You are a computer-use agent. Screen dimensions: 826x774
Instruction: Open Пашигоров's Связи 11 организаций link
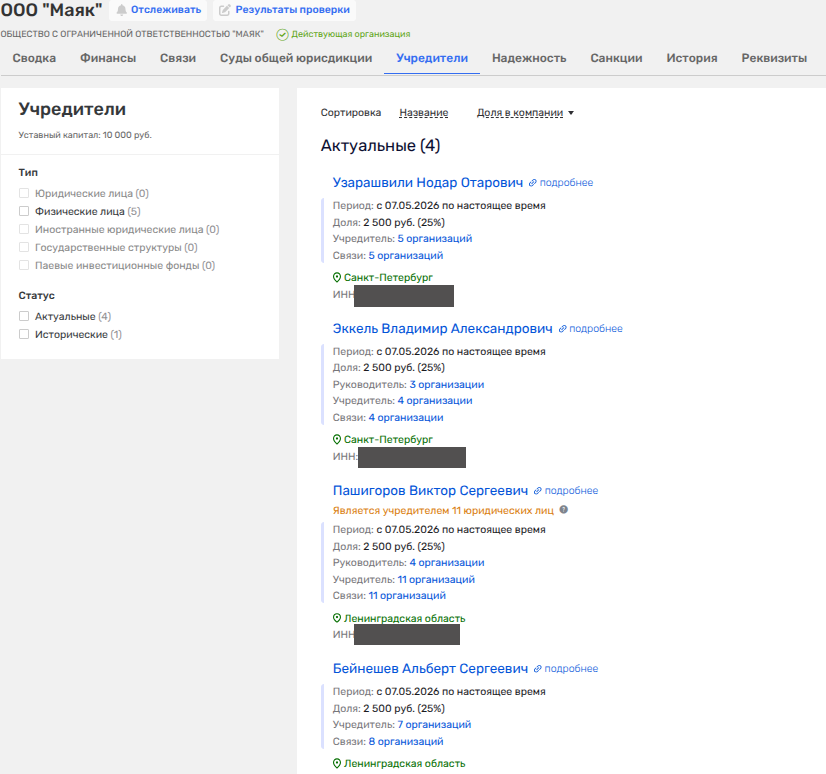(407, 596)
